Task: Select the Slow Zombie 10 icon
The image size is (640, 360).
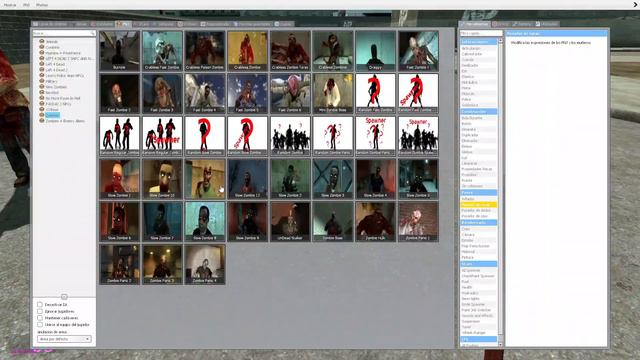Action: click(162, 179)
